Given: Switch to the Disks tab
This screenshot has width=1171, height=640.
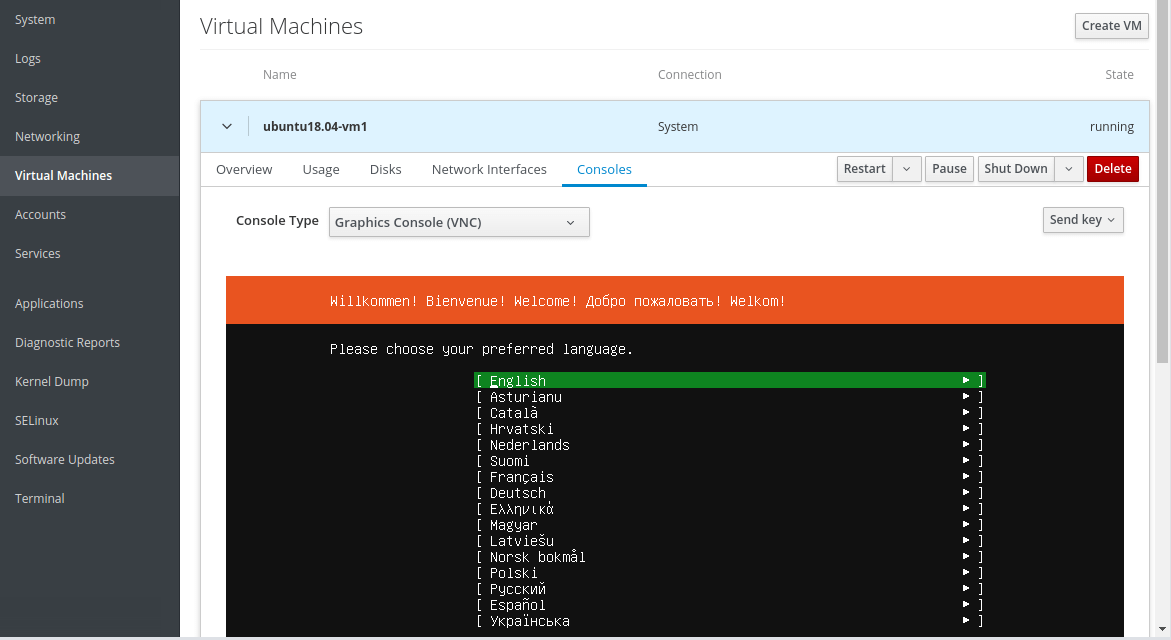Looking at the screenshot, I should pyautogui.click(x=385, y=170).
